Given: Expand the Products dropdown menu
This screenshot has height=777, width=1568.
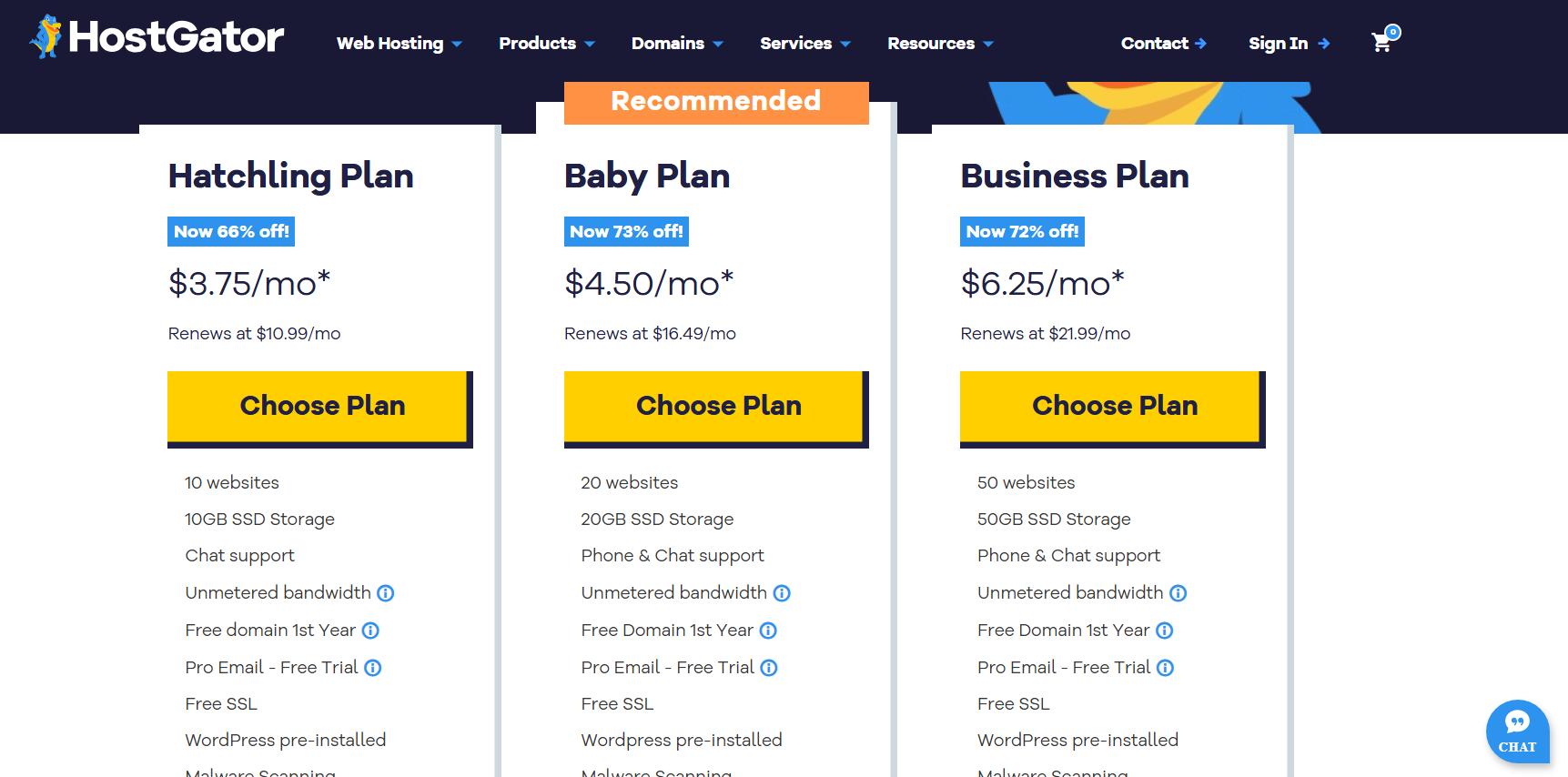Looking at the screenshot, I should click(546, 44).
